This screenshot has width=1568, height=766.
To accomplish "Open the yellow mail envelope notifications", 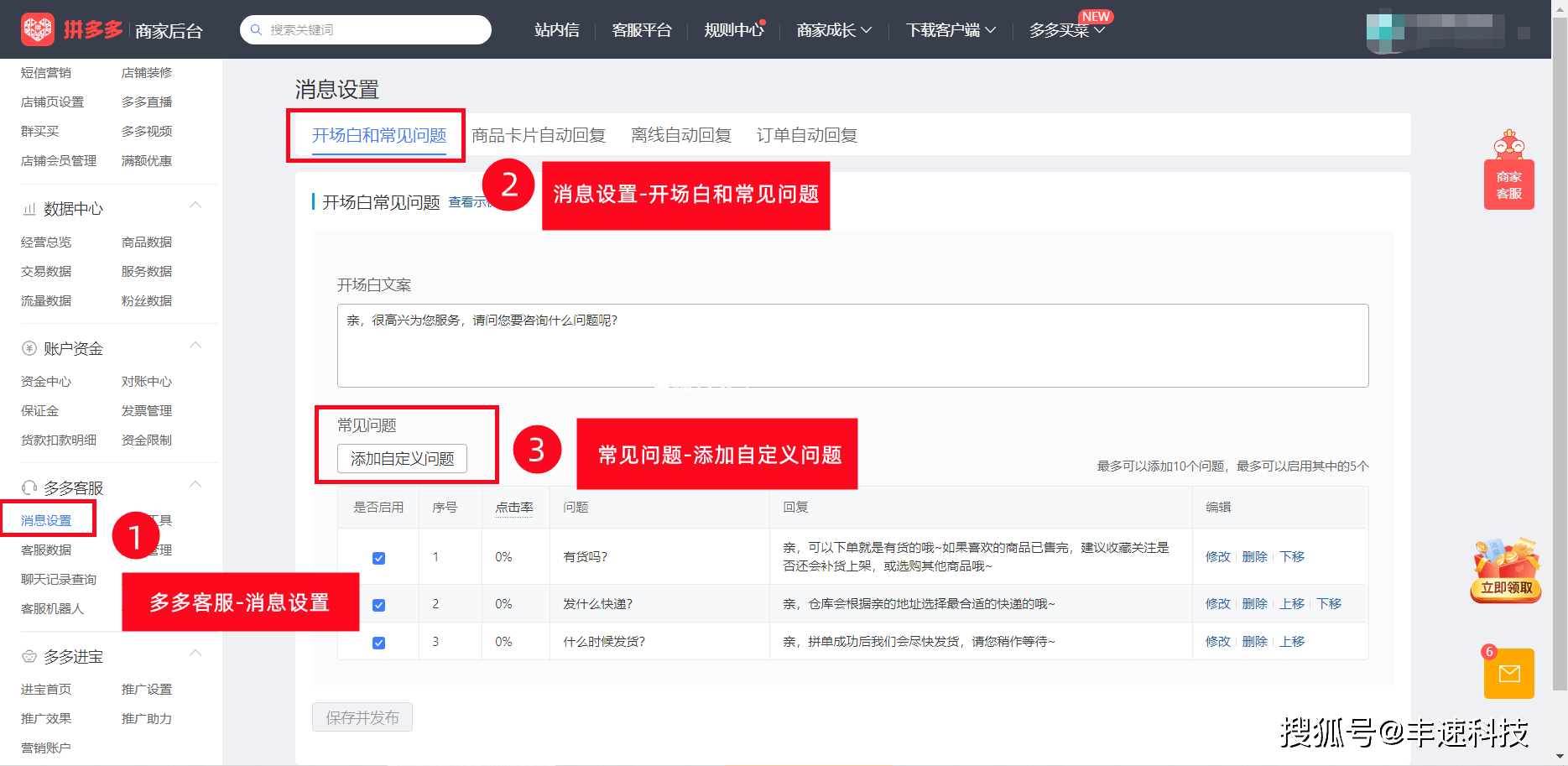I will point(1508,674).
